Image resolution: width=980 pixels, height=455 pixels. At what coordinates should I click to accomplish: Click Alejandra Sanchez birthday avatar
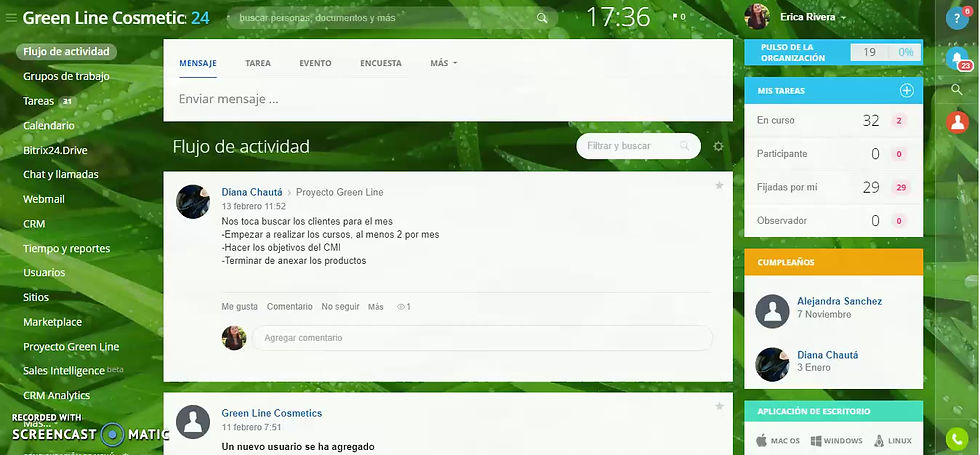pos(772,311)
